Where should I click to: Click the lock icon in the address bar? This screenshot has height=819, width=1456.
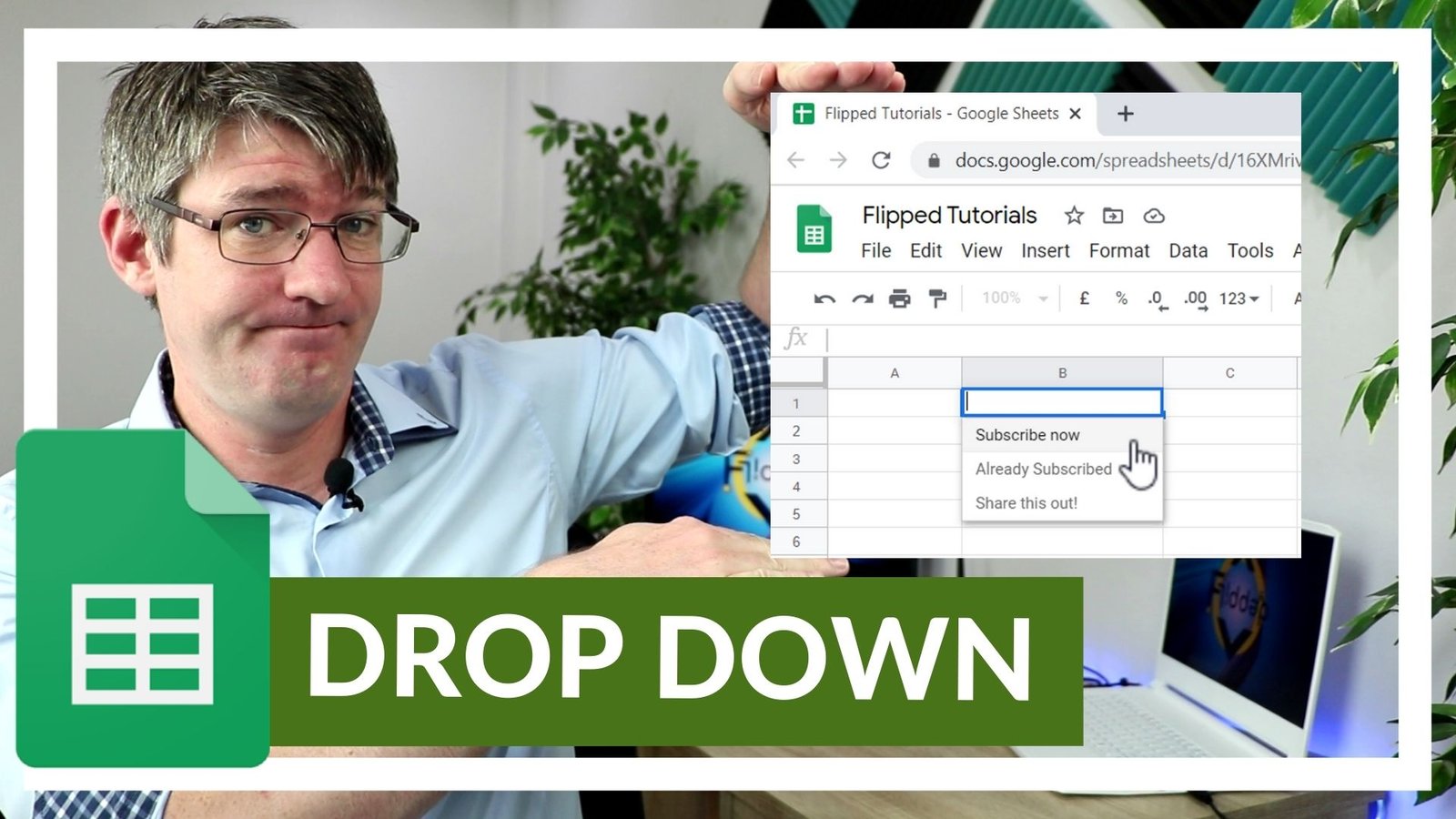[x=934, y=158]
